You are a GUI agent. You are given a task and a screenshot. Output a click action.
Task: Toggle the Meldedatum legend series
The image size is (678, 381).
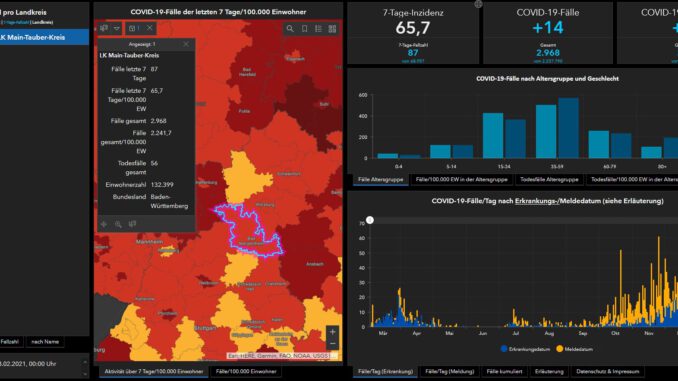[575, 349]
